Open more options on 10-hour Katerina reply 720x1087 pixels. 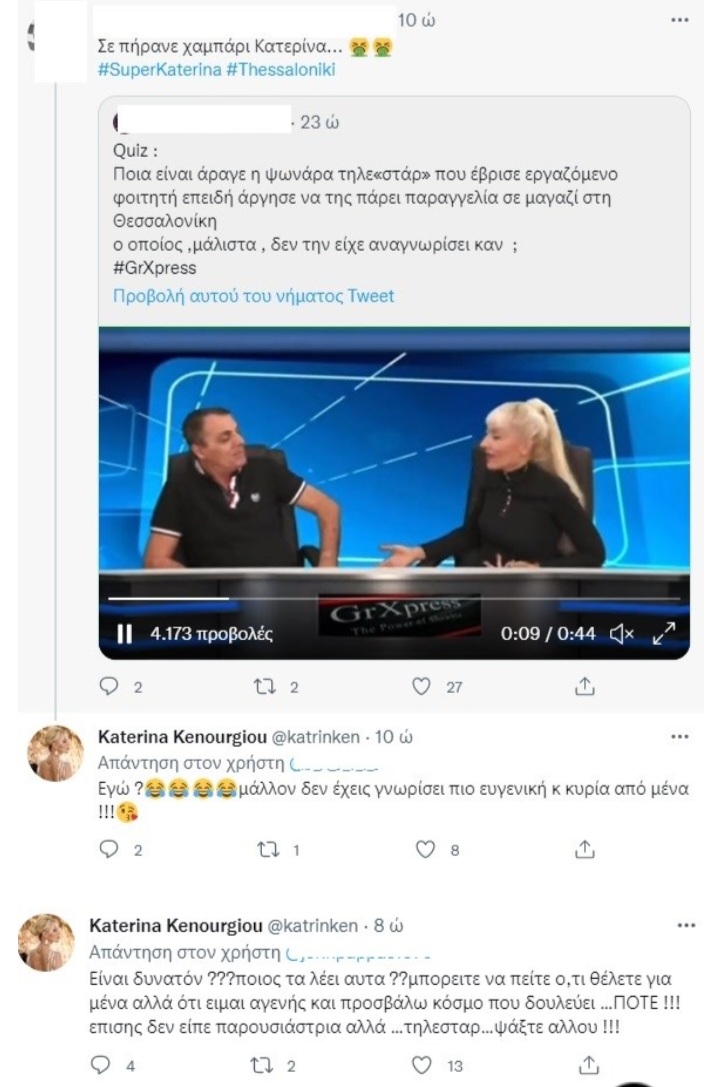680,736
